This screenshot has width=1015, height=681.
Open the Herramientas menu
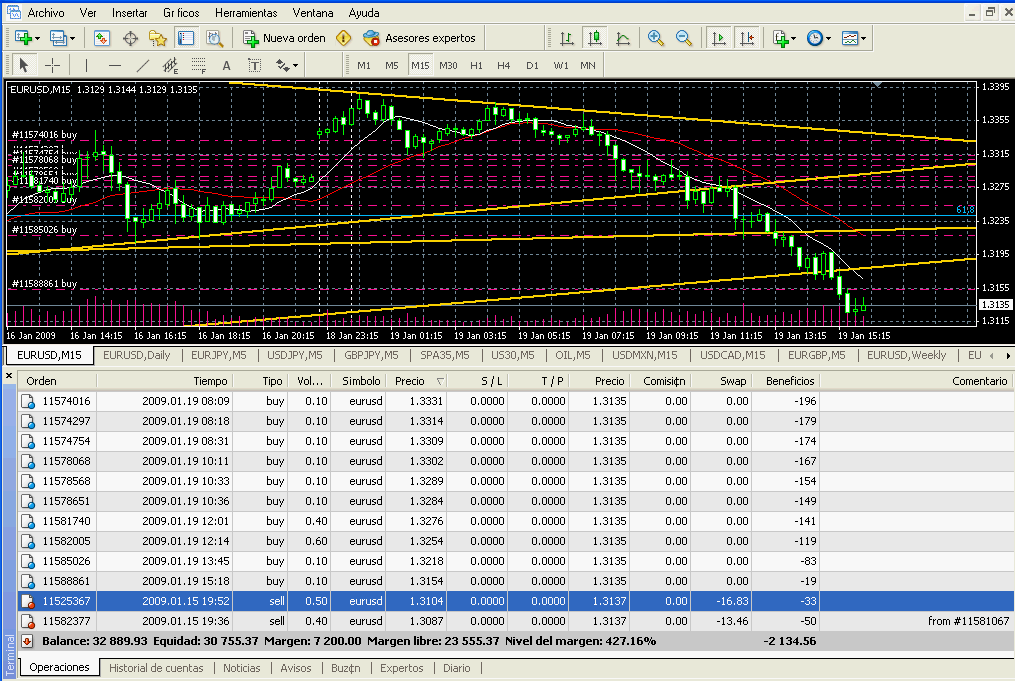[x=245, y=13]
